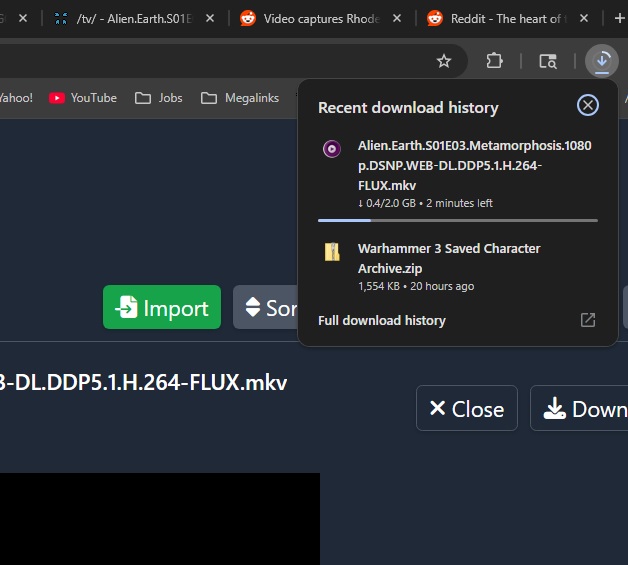Close the /tv/ Alien.Earth tab
This screenshot has height=565, width=628.
pos(210,18)
